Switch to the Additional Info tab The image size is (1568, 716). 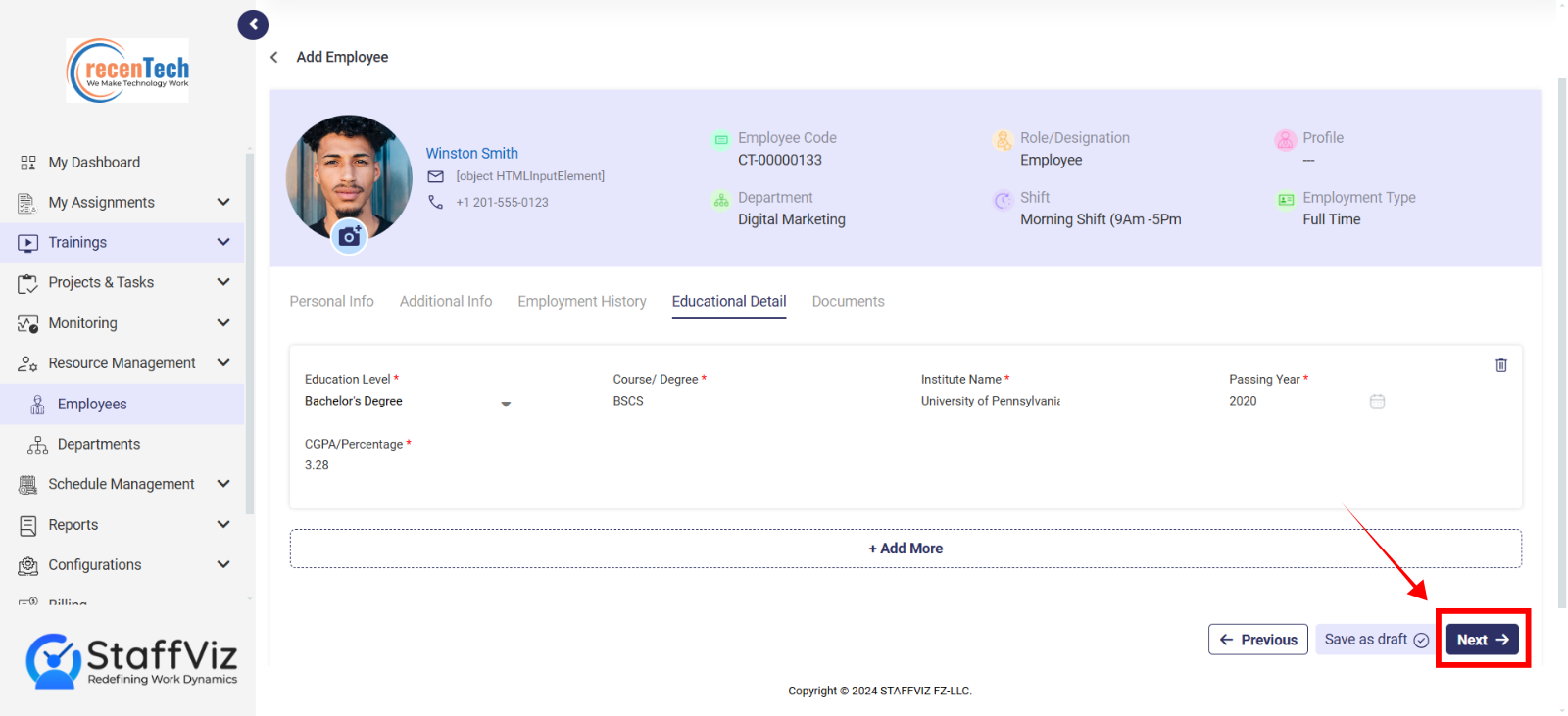click(x=446, y=302)
